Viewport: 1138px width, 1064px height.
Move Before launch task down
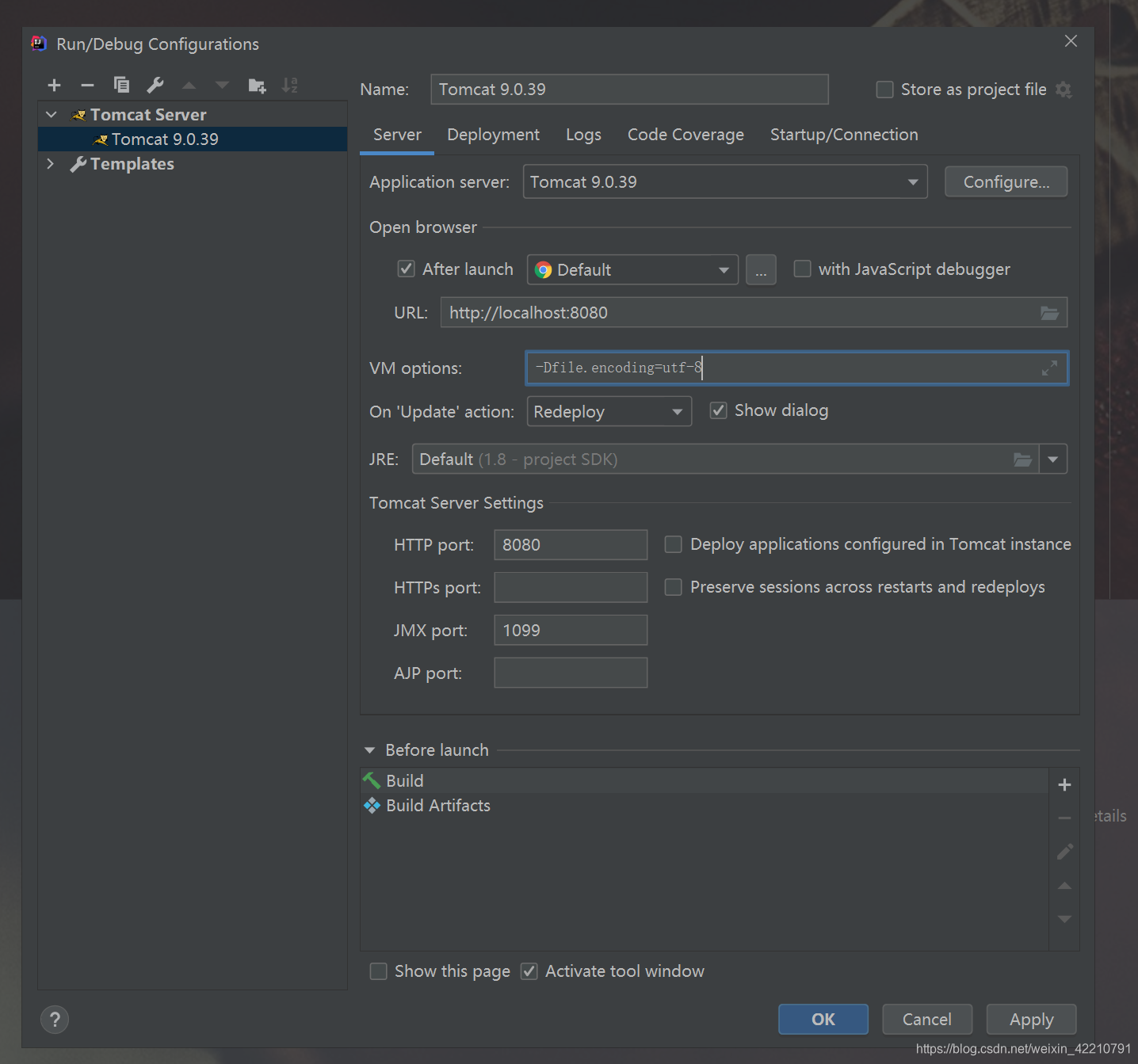pyautogui.click(x=1064, y=919)
